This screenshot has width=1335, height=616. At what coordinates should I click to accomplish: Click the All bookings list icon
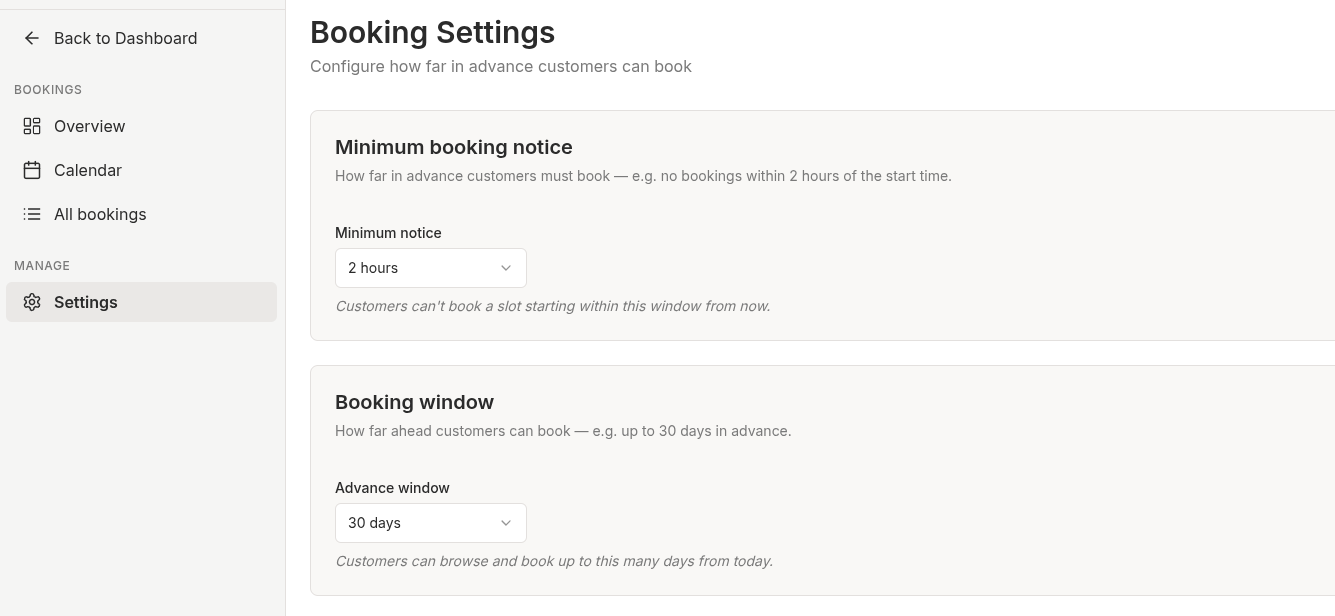click(x=32, y=214)
